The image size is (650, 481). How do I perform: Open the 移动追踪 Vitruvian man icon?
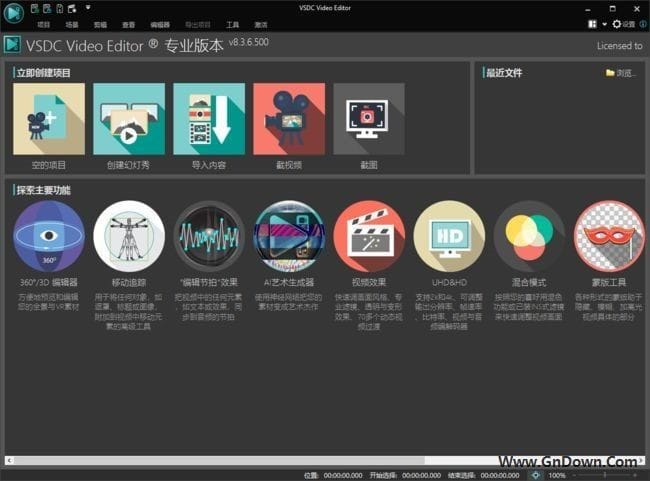pyautogui.click(x=129, y=236)
